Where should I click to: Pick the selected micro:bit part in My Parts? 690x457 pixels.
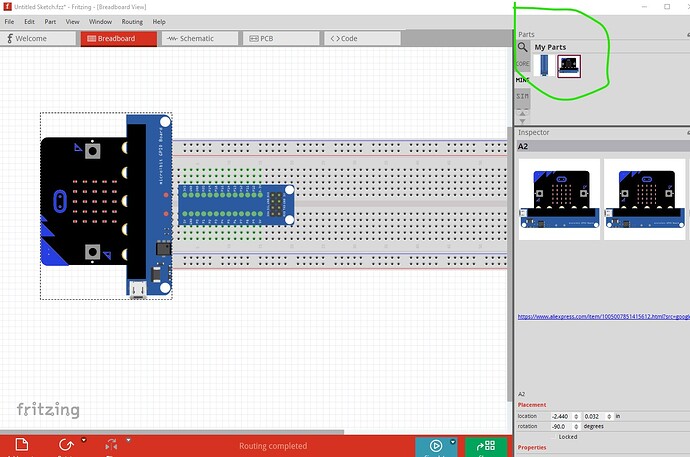569,66
